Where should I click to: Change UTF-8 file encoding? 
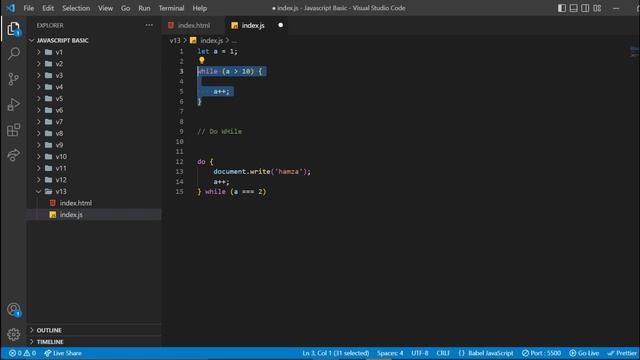[x=420, y=353]
